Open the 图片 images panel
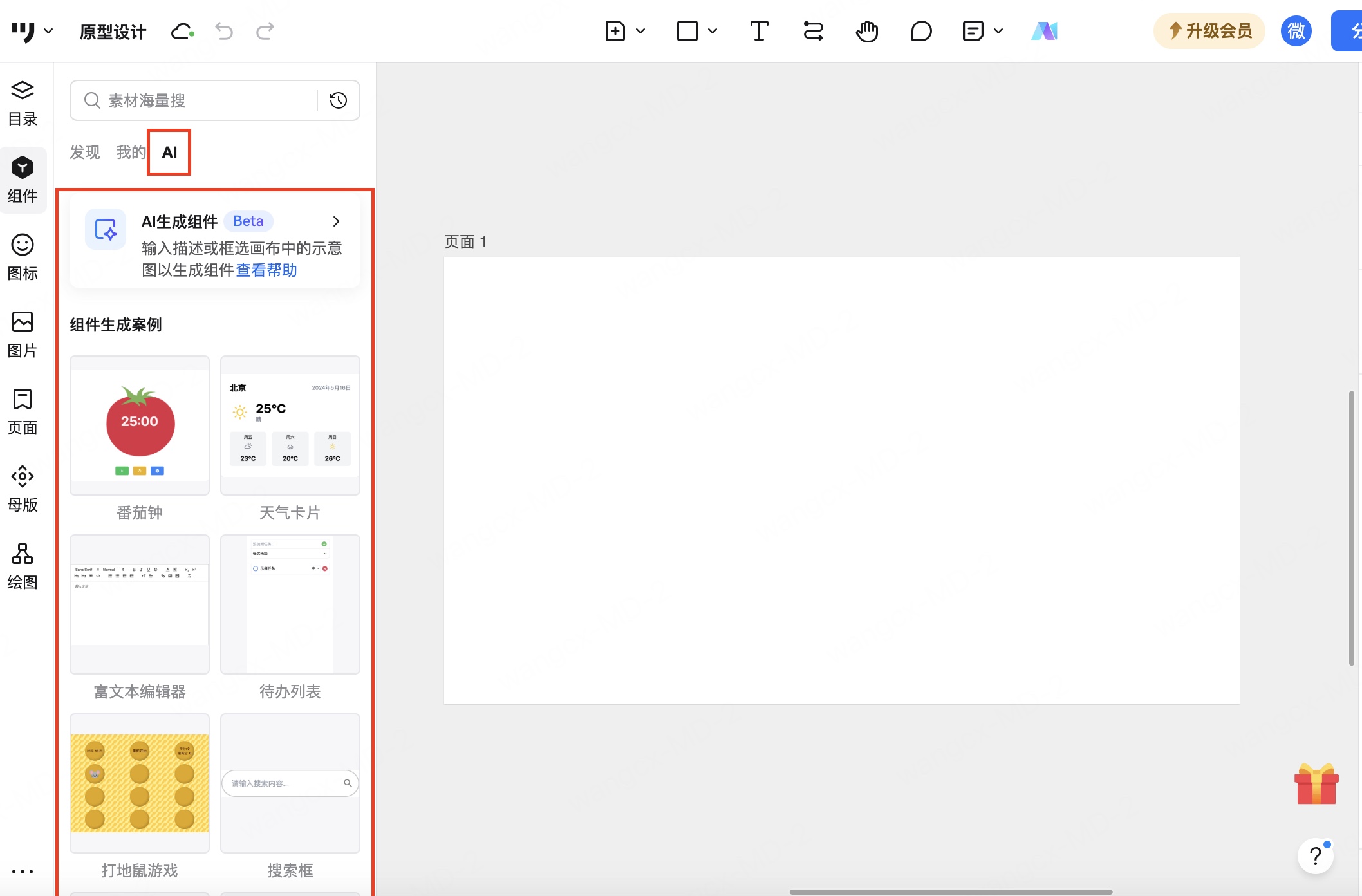 tap(23, 335)
